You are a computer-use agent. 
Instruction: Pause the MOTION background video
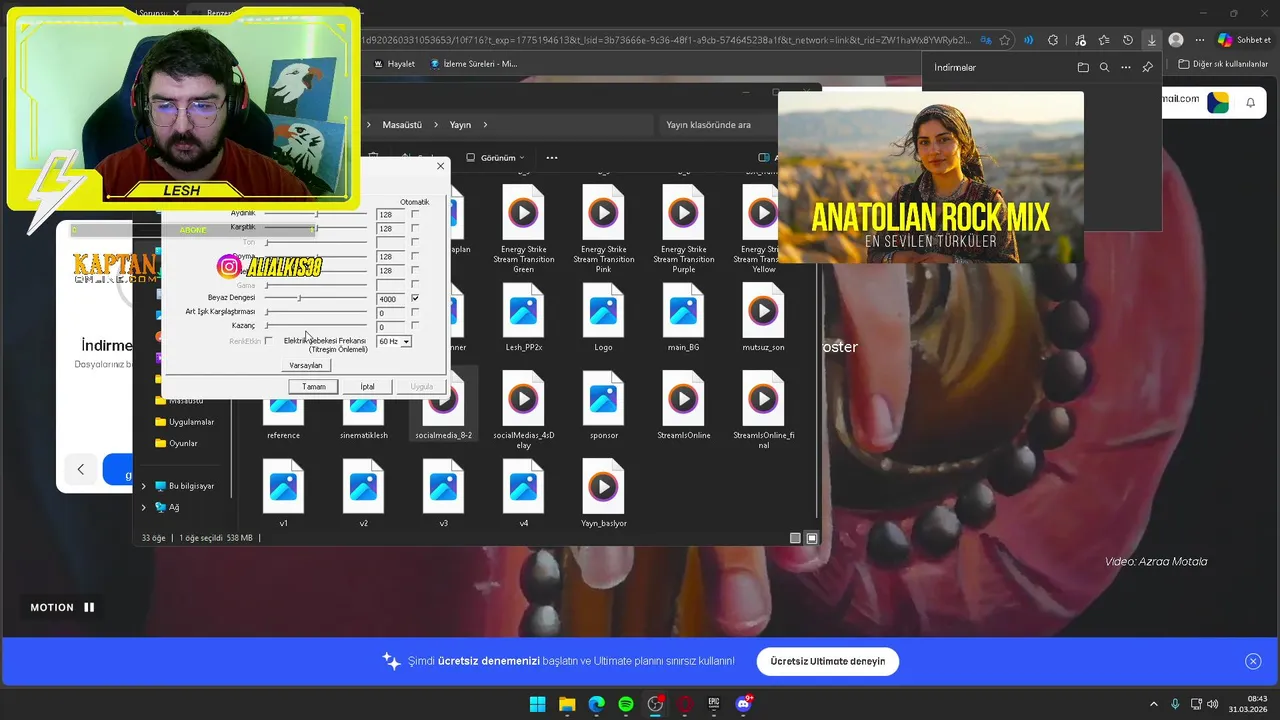[x=89, y=607]
